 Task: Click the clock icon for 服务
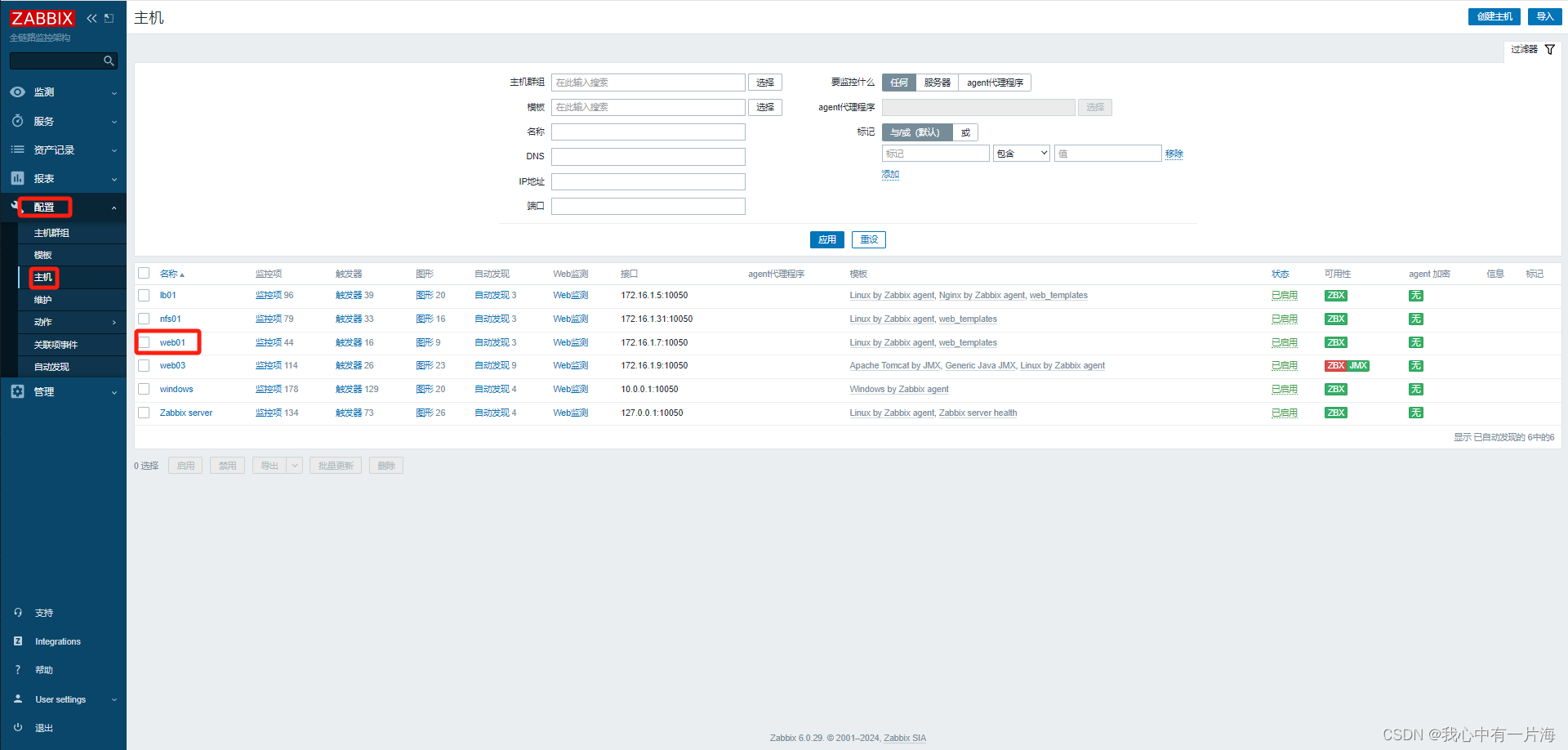(x=17, y=121)
